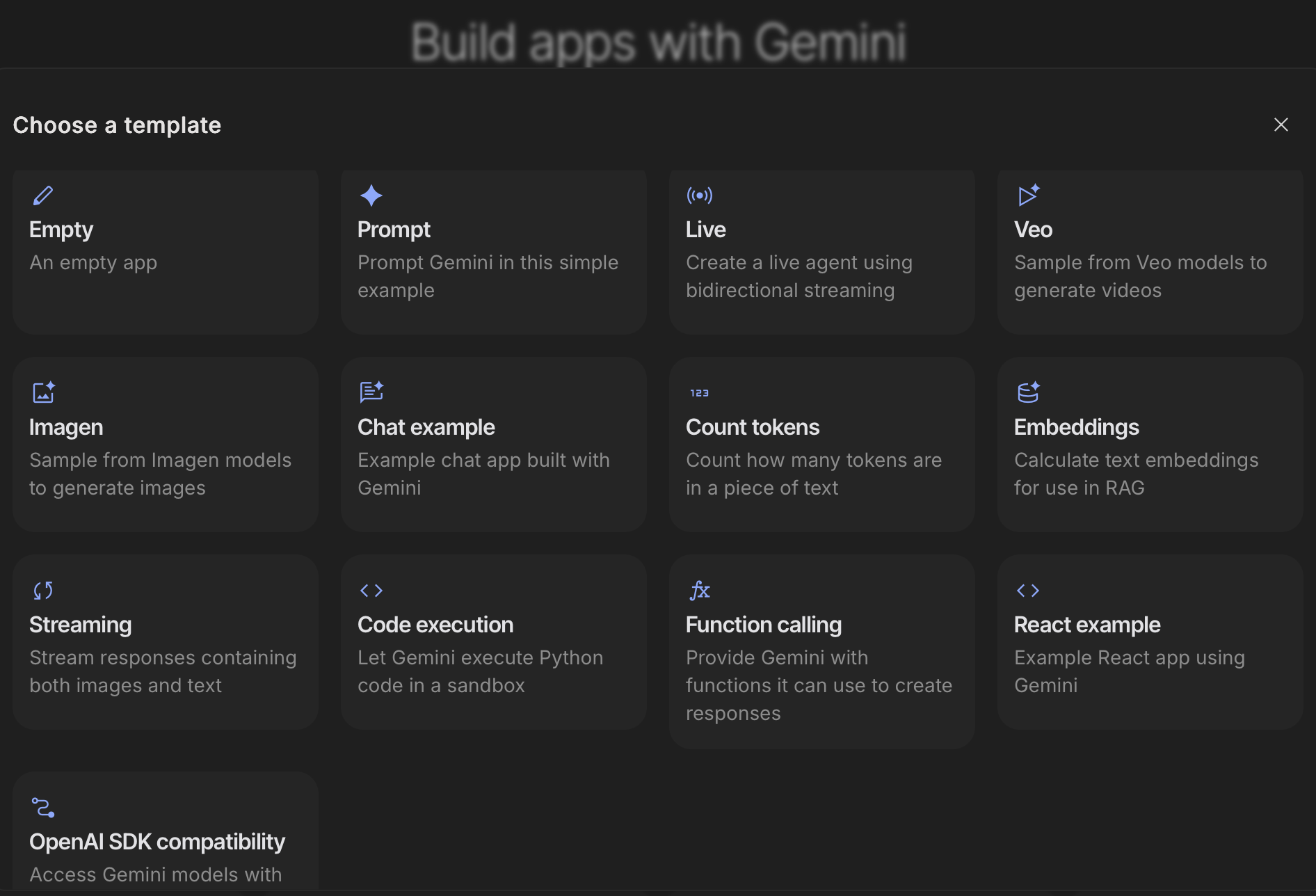Choose the Chat example template card

(493, 444)
